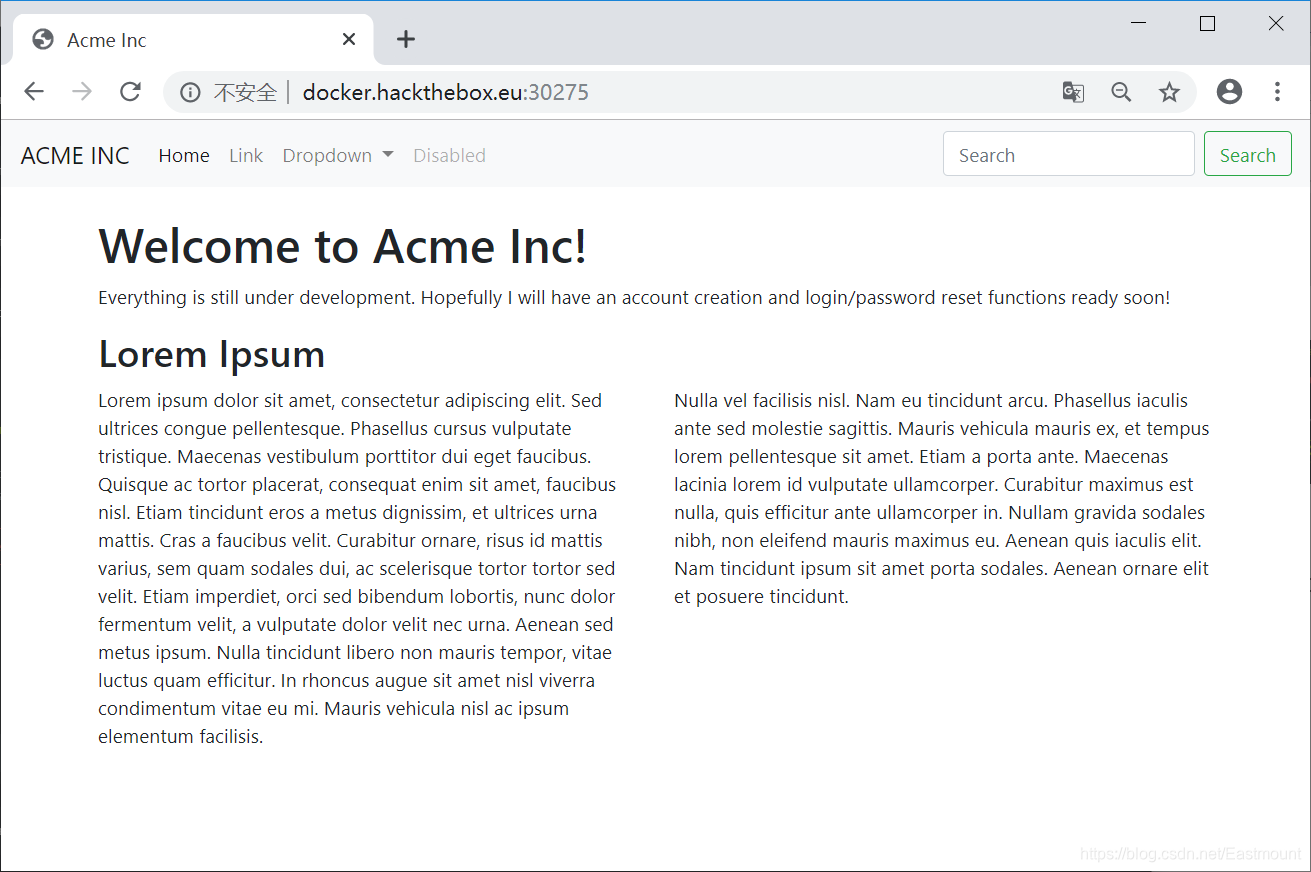Open a new tab with plus icon

point(405,39)
